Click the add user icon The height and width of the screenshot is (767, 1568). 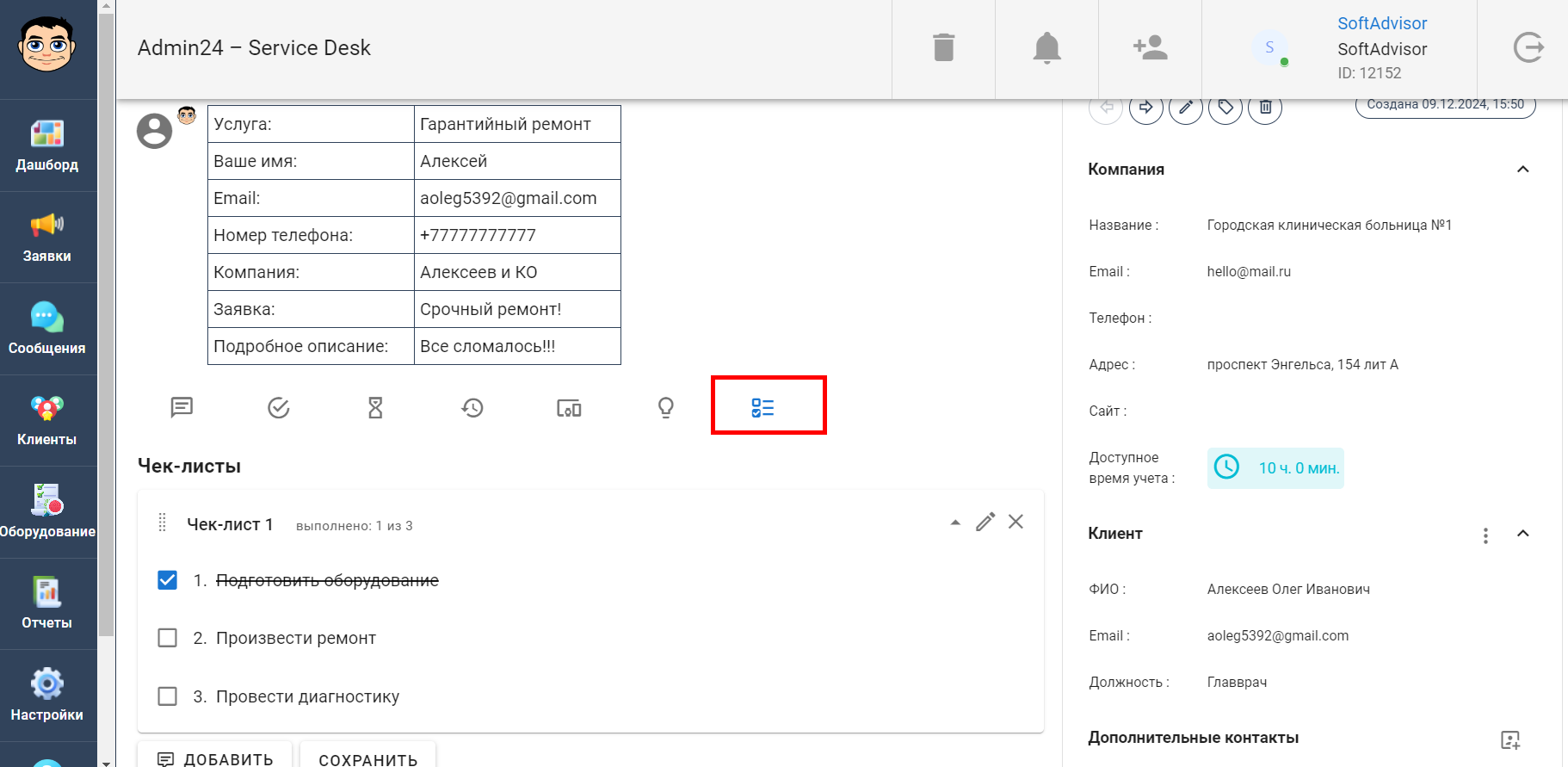(1150, 47)
